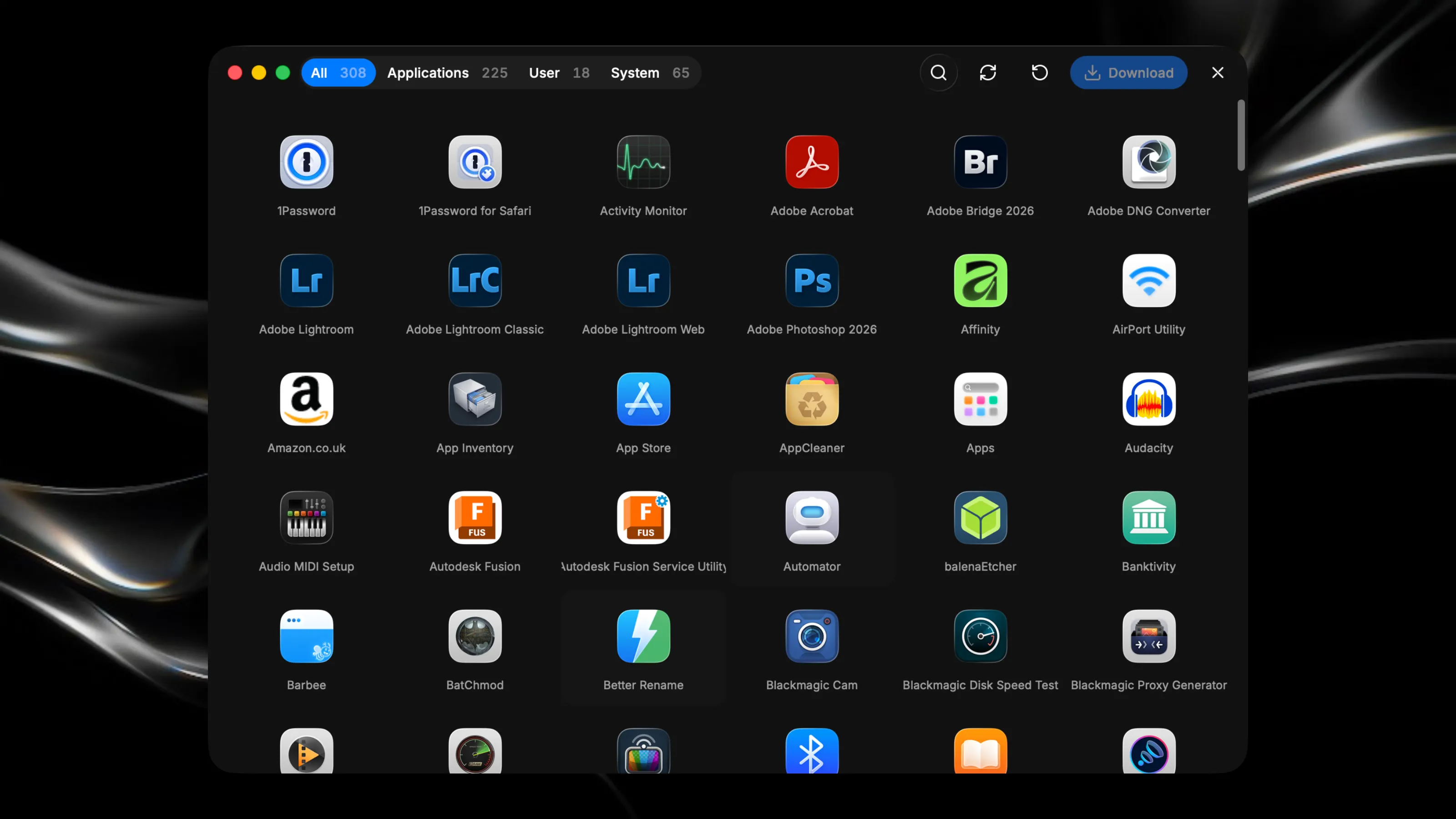Click the two-arrow sync refresh icon
The width and height of the screenshot is (1456, 819).
pyautogui.click(x=987, y=73)
